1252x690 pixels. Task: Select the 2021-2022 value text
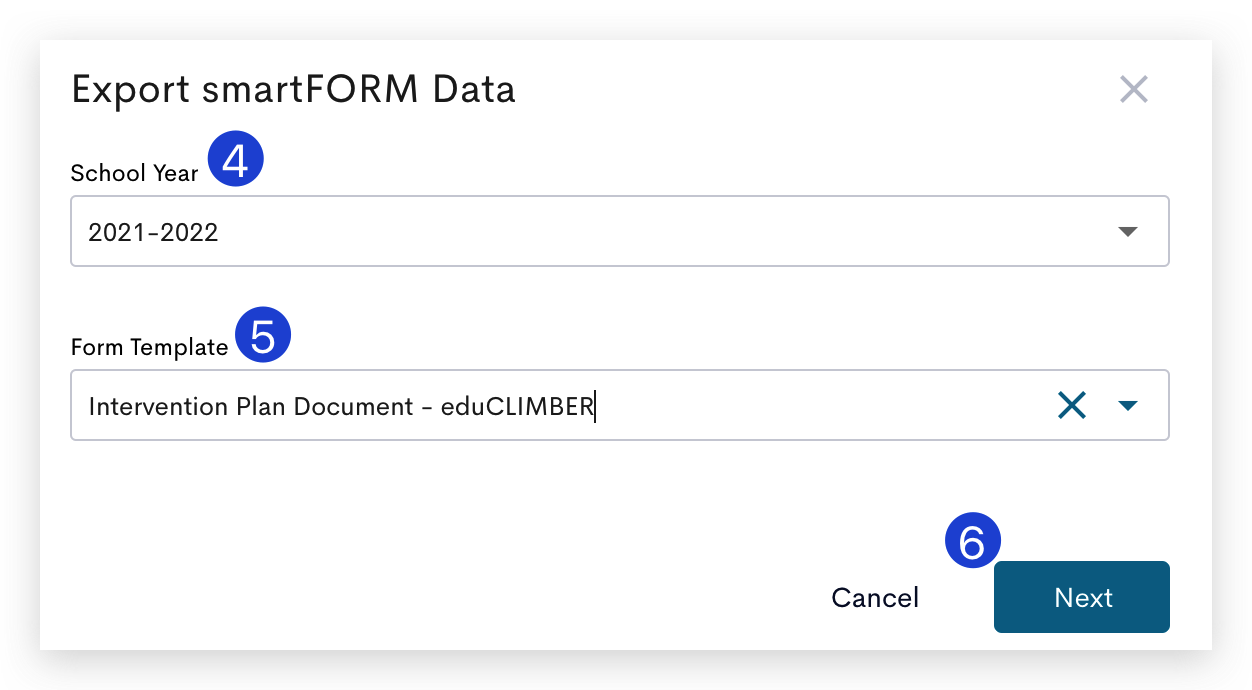[x=153, y=233]
